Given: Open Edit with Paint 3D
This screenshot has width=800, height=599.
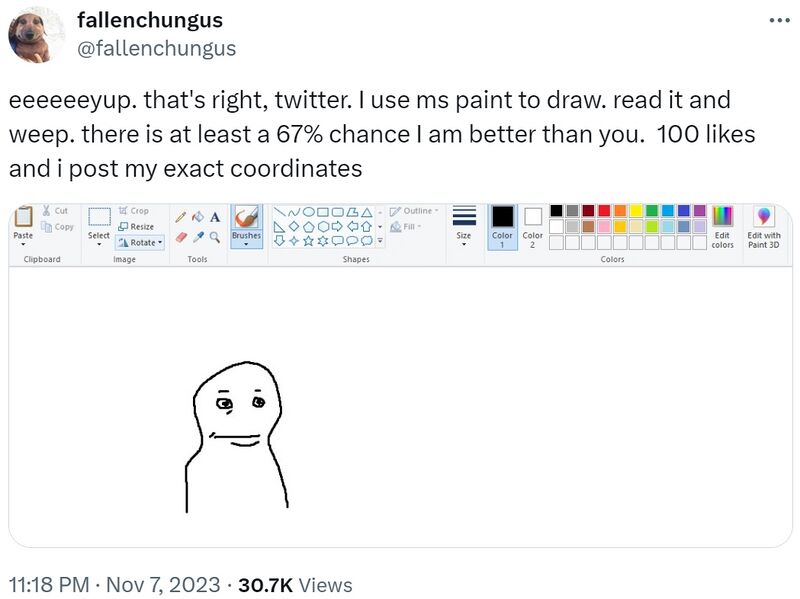Looking at the screenshot, I should click(x=765, y=228).
